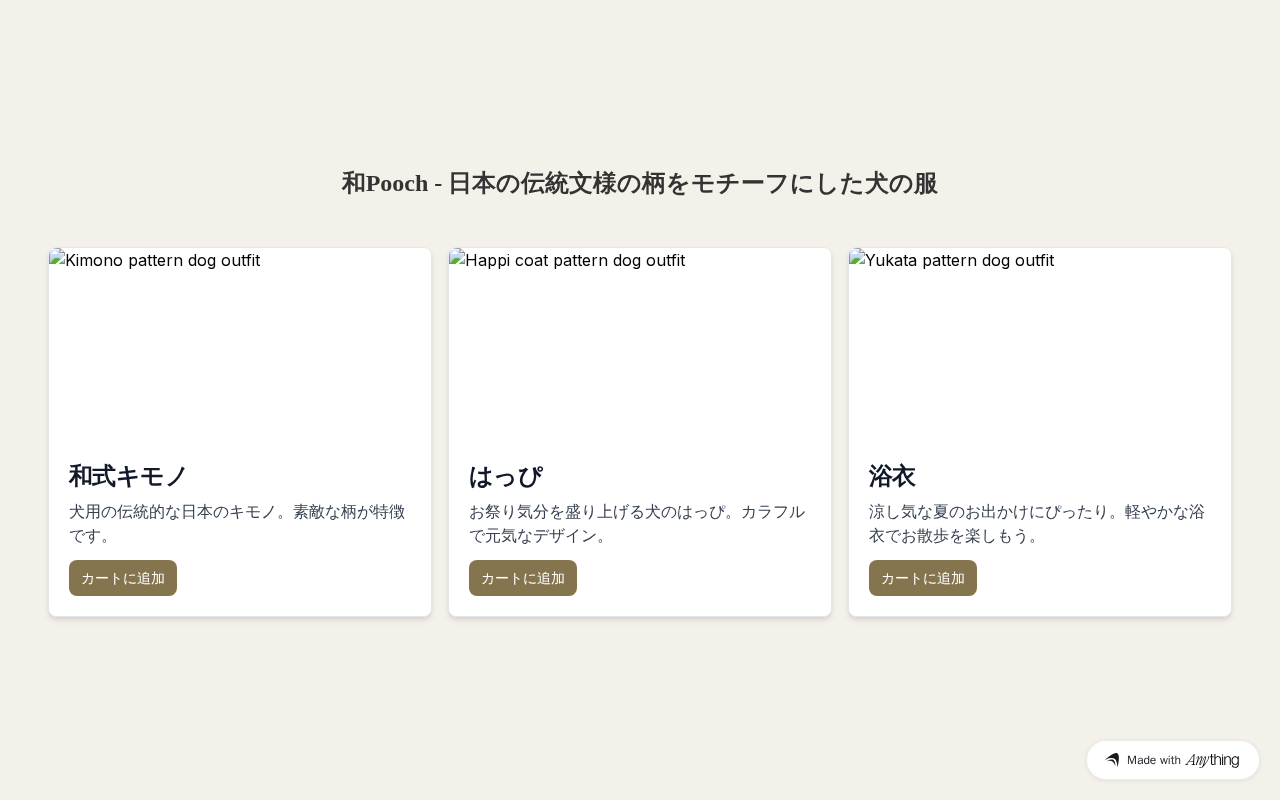The width and height of the screenshot is (1280, 800).
Task: Add 浴衣 to the cart
Action: [x=923, y=578]
